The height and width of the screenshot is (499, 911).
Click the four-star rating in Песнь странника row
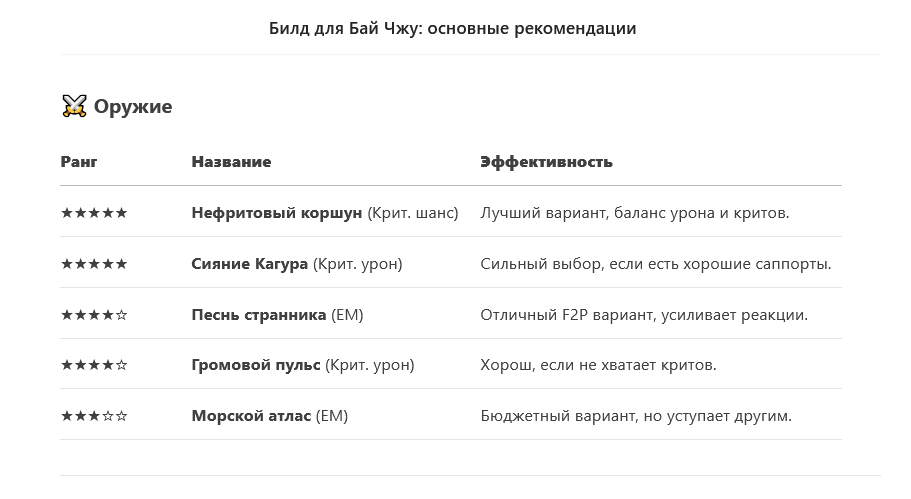[94, 315]
